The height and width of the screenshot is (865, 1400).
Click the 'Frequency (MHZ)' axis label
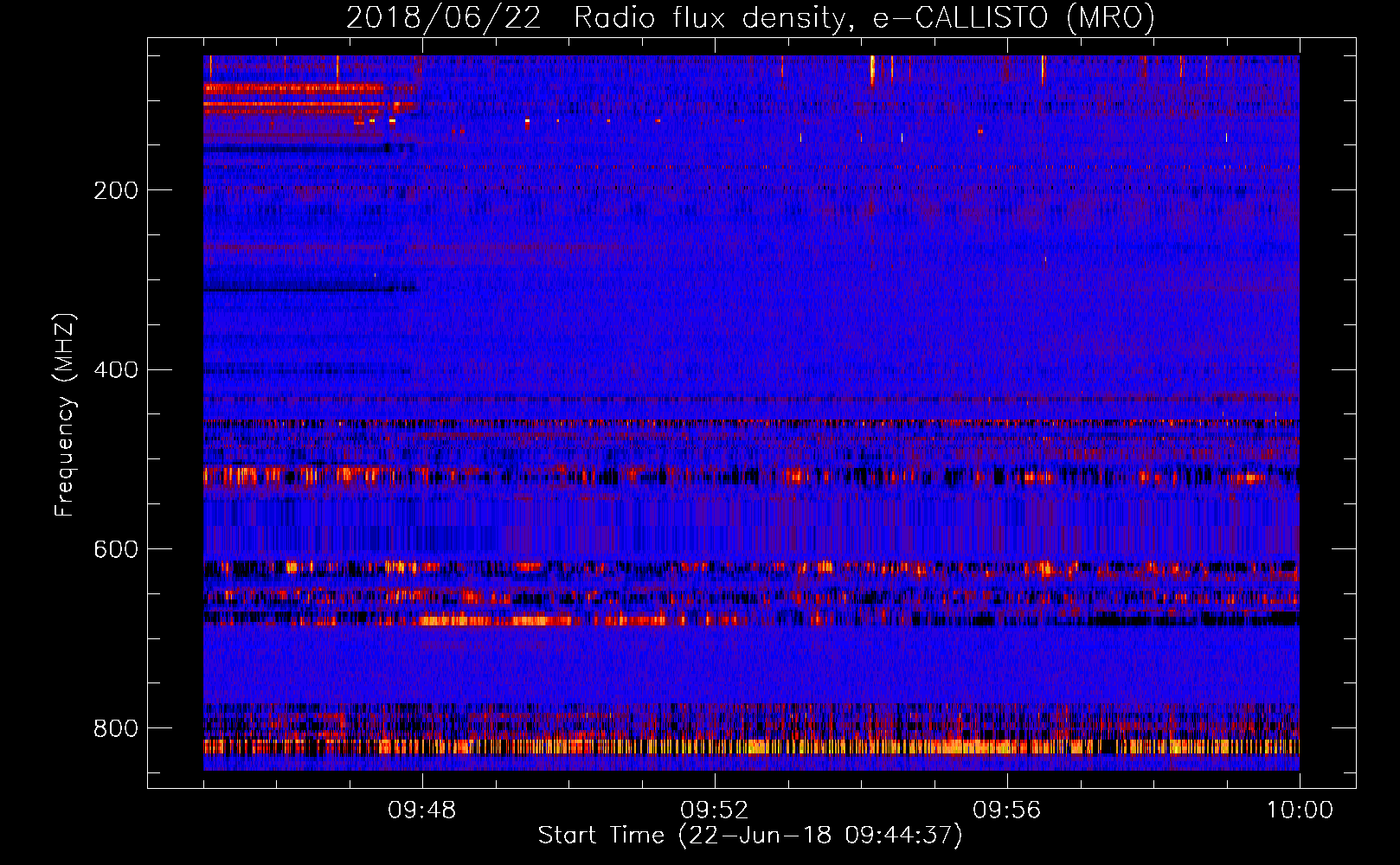65,415
